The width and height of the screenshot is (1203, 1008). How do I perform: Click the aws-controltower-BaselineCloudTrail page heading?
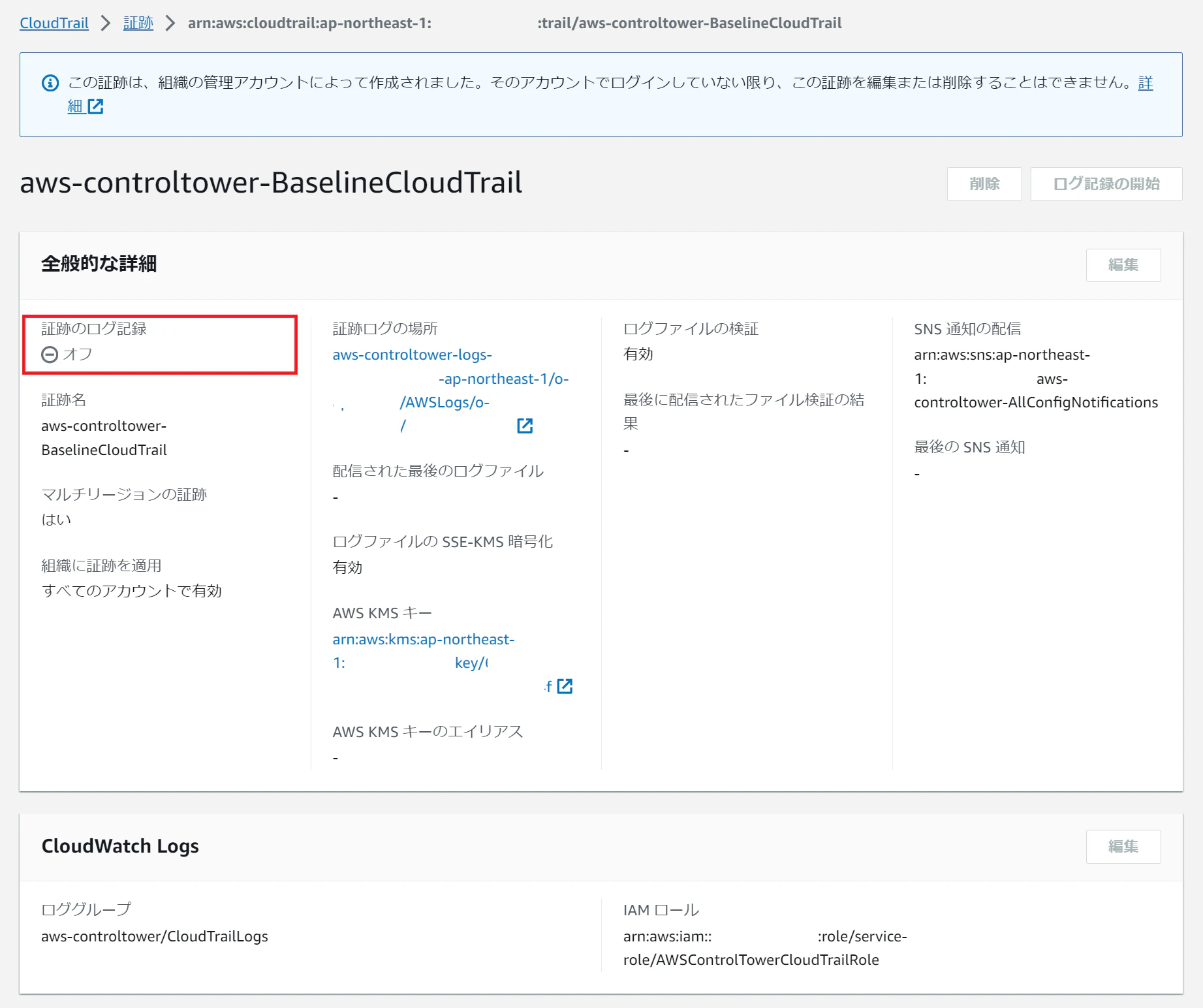[271, 182]
